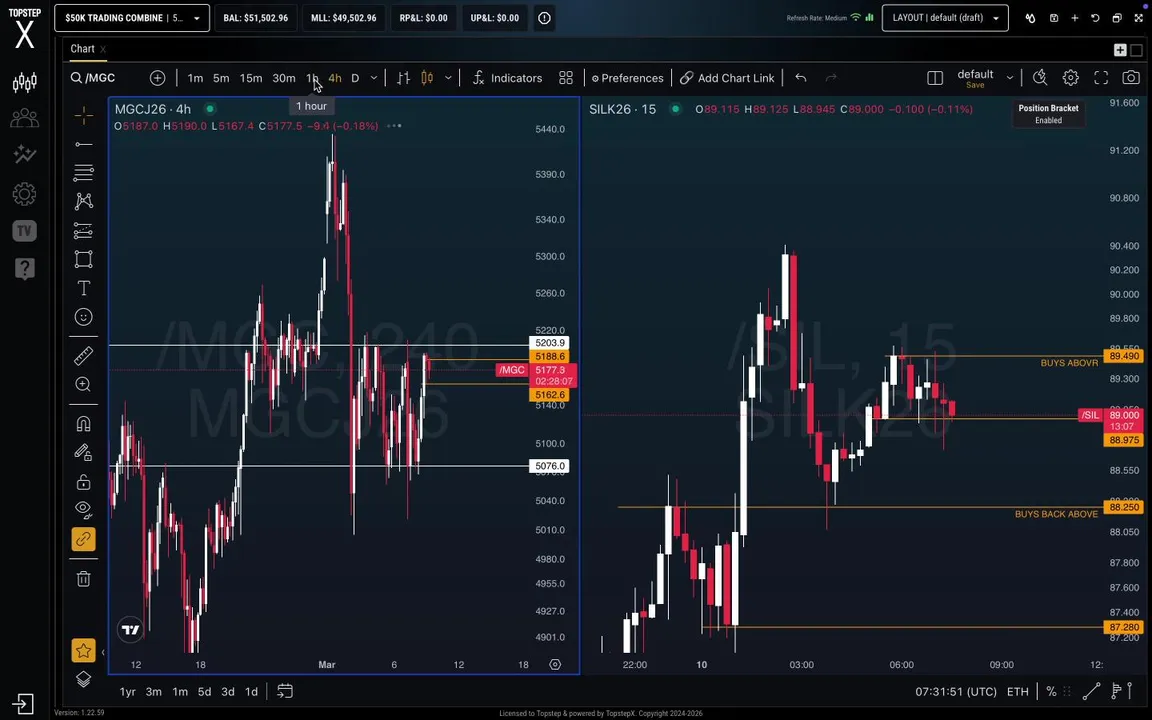
Task: Open the sidebar settings gear
Action: (24, 194)
